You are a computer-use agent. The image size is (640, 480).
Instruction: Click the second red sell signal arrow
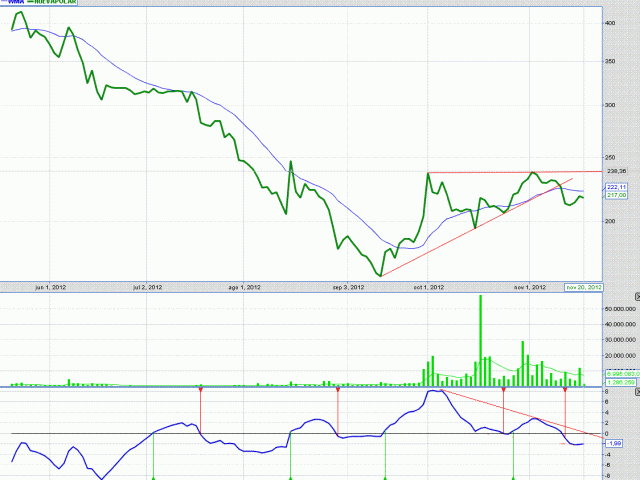[338, 390]
